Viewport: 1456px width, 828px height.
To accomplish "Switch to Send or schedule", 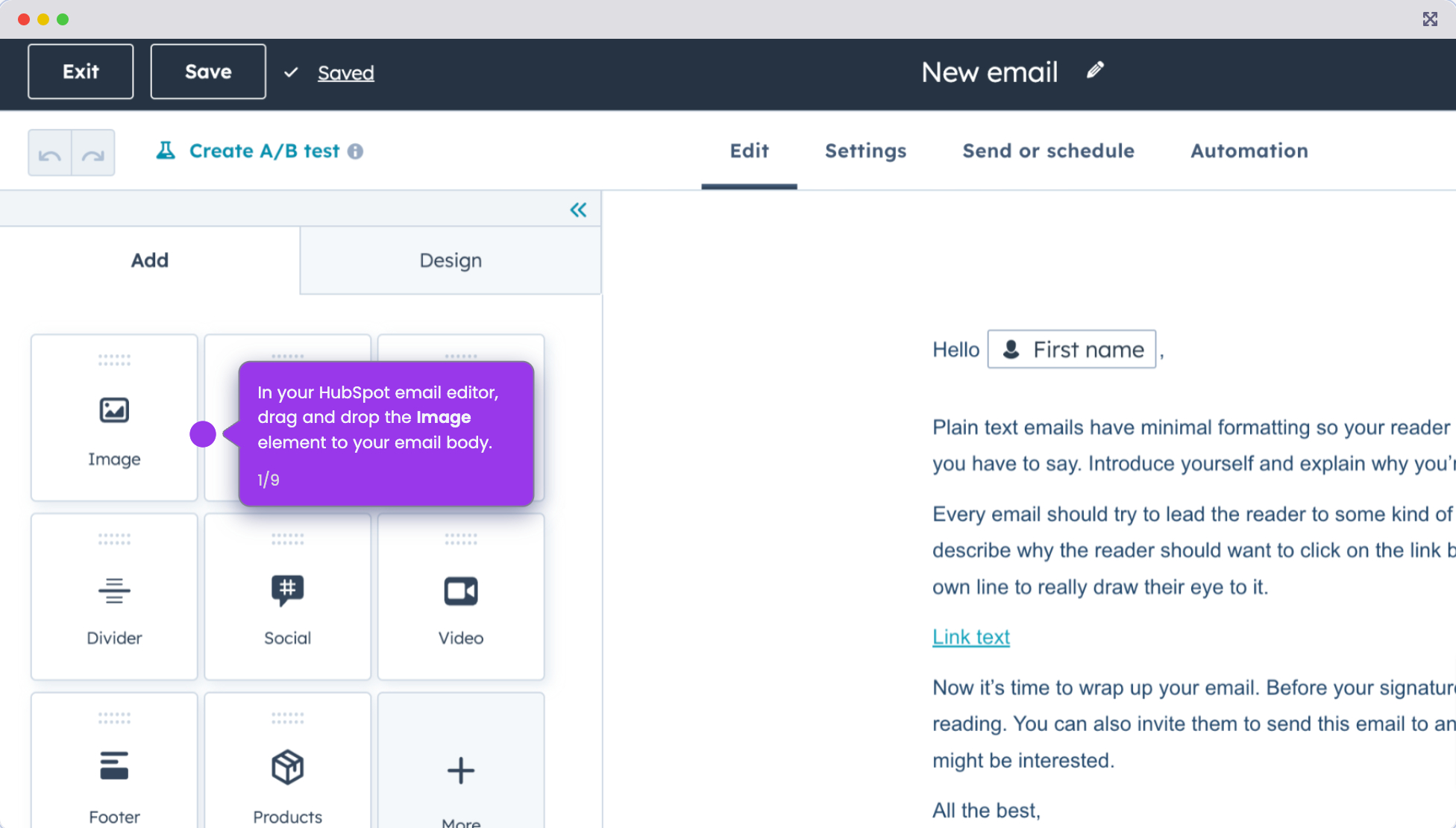I will click(1048, 151).
